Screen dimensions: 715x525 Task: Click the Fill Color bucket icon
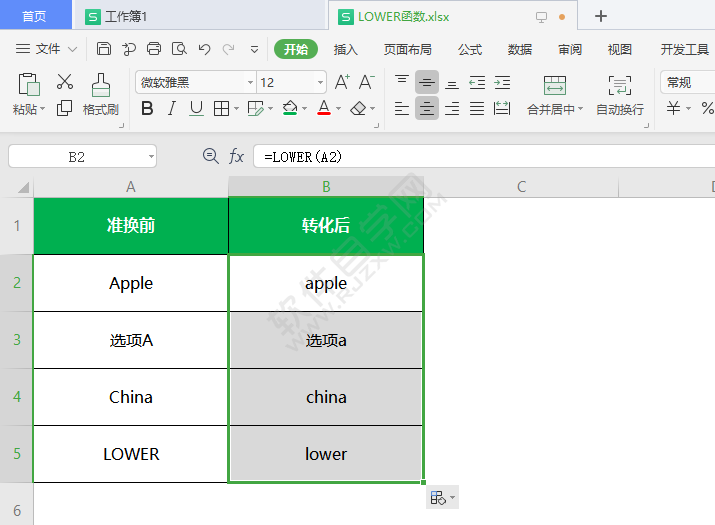pos(290,109)
